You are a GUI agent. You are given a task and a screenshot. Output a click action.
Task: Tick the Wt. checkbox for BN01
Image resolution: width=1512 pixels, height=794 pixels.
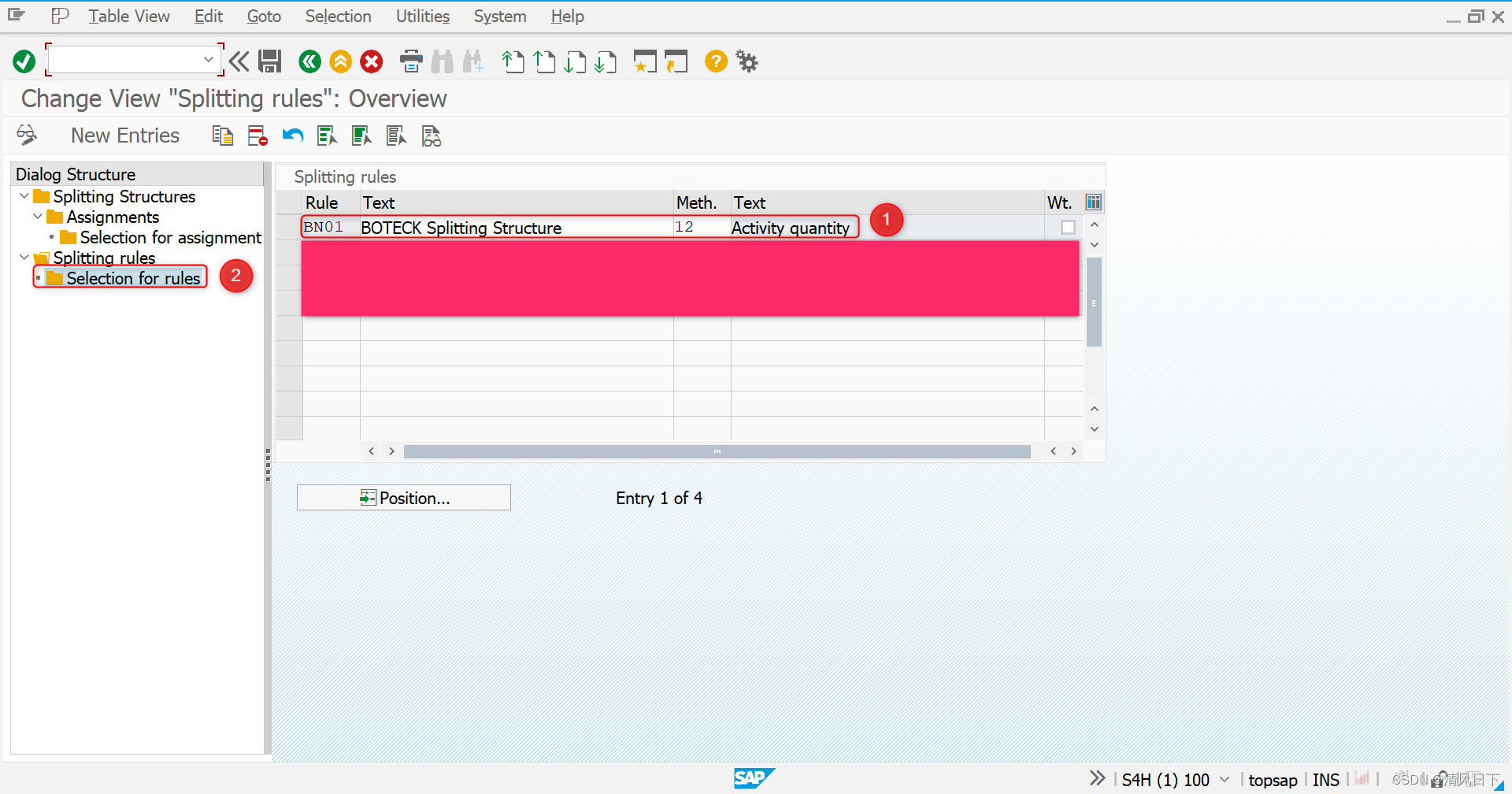point(1068,228)
